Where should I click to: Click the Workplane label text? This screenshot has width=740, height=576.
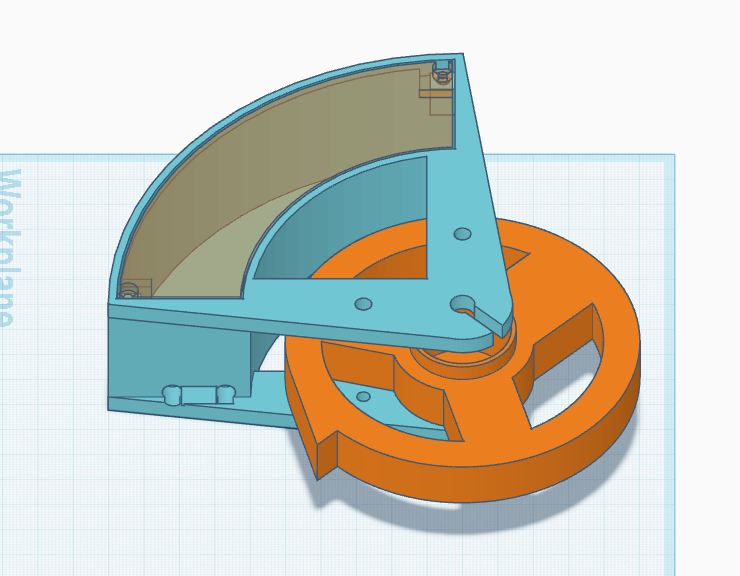tap(10, 245)
